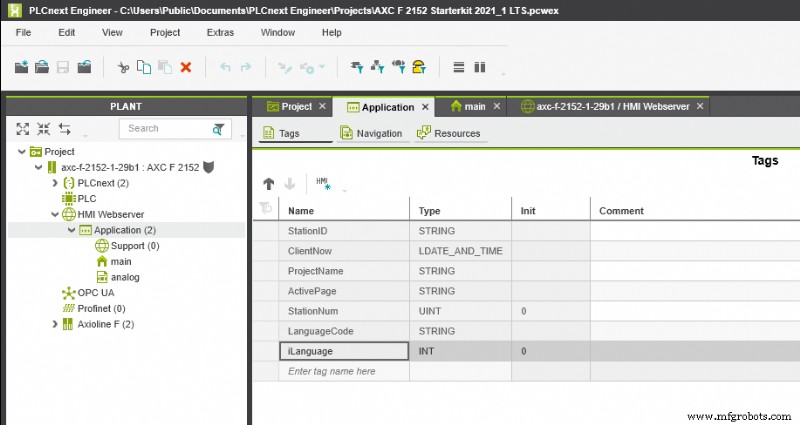Select the analog page in tree
This screenshot has width=800, height=425.
click(x=124, y=276)
